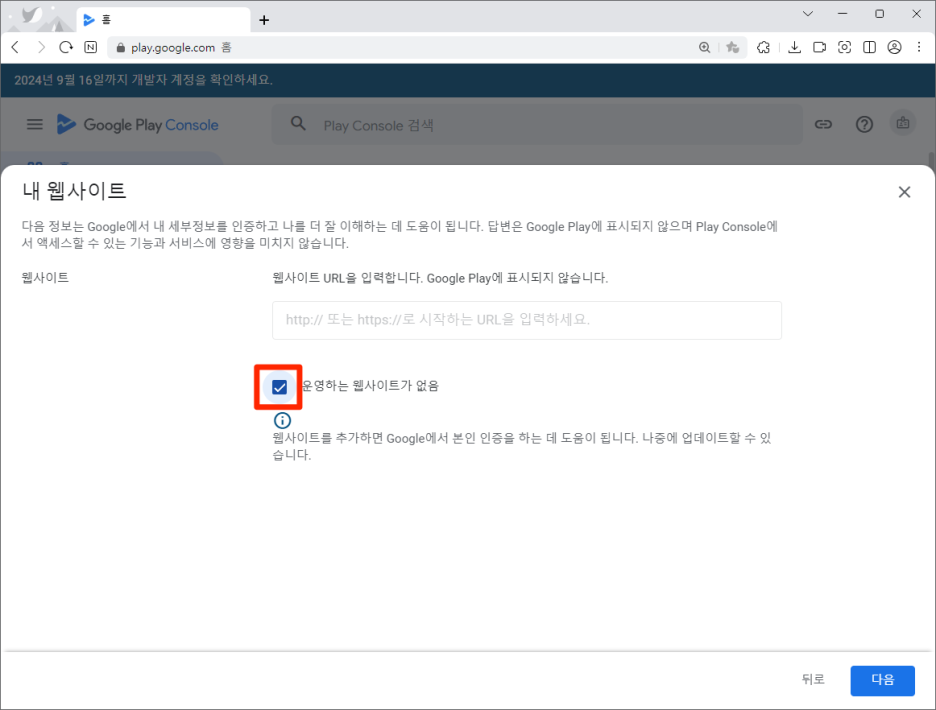Open a new browser tab

pos(264,20)
